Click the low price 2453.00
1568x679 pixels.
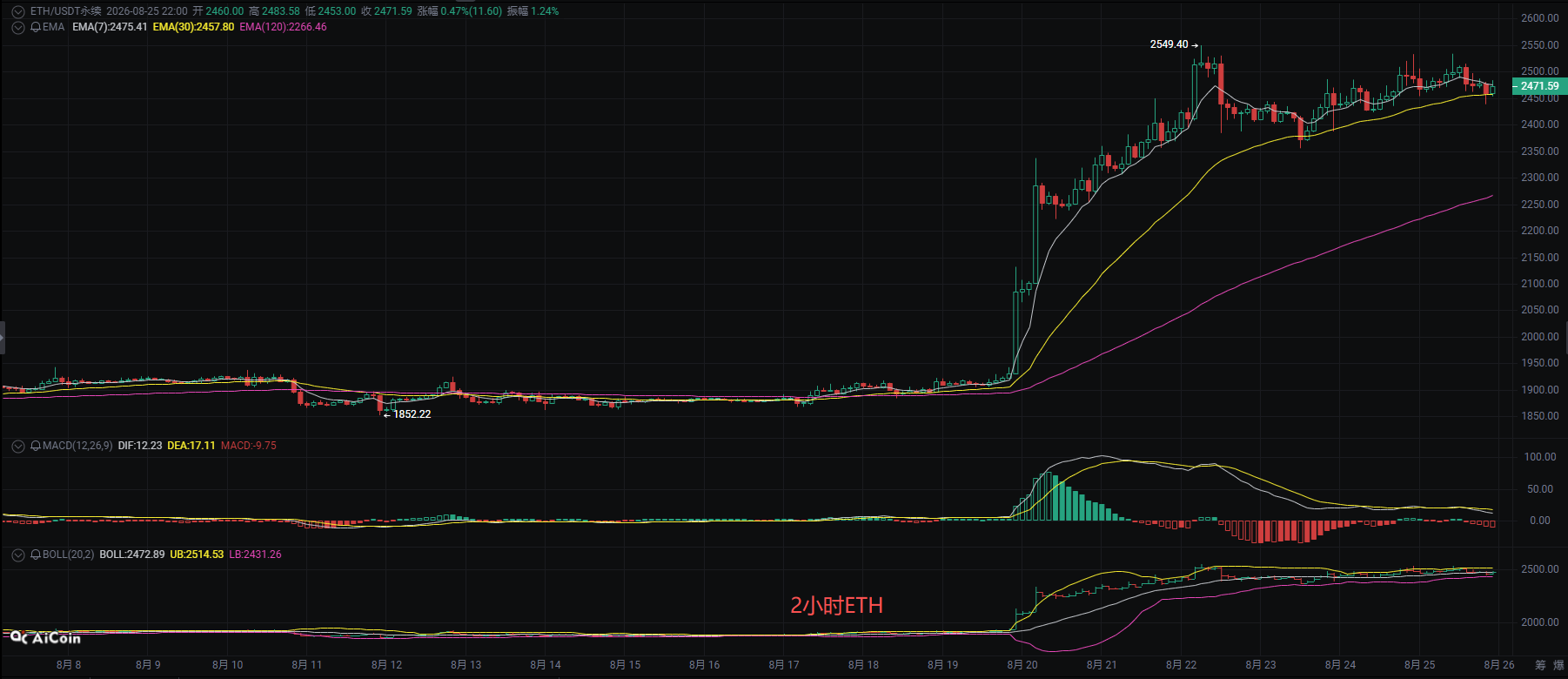(338, 11)
